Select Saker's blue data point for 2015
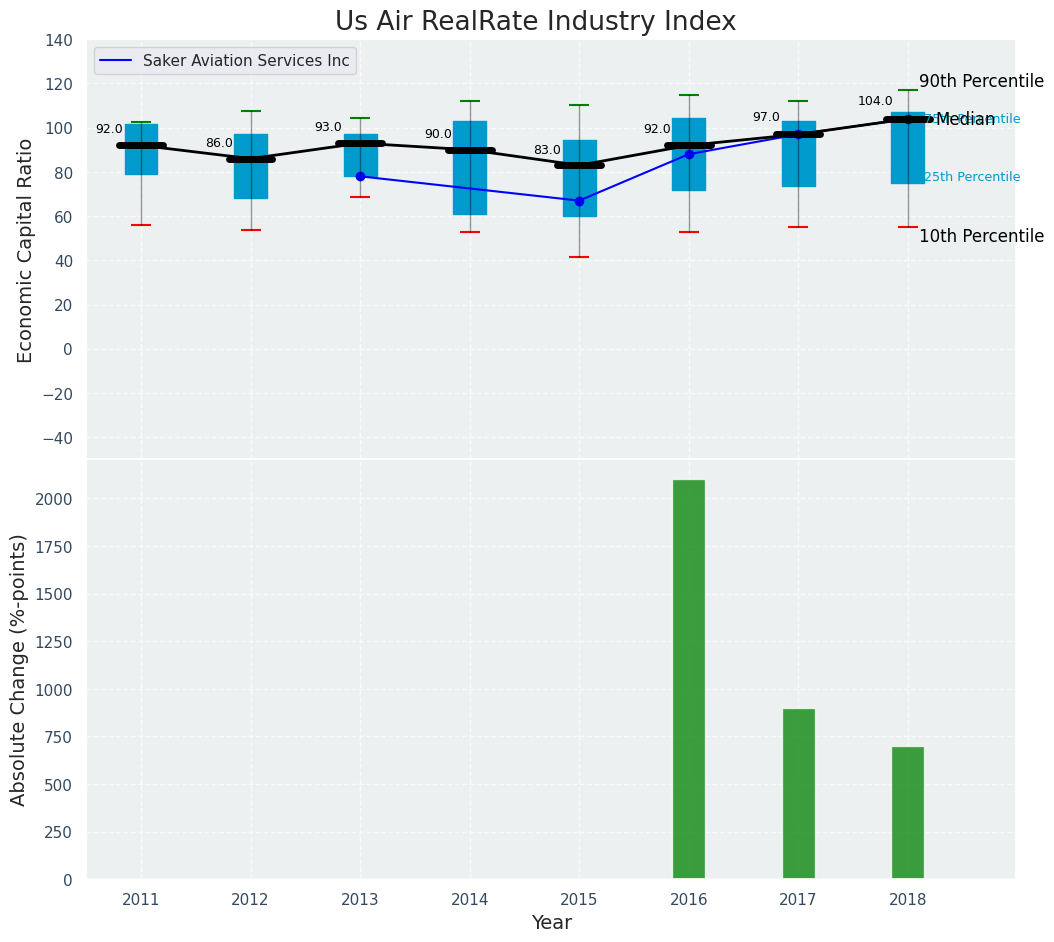 click(x=579, y=201)
